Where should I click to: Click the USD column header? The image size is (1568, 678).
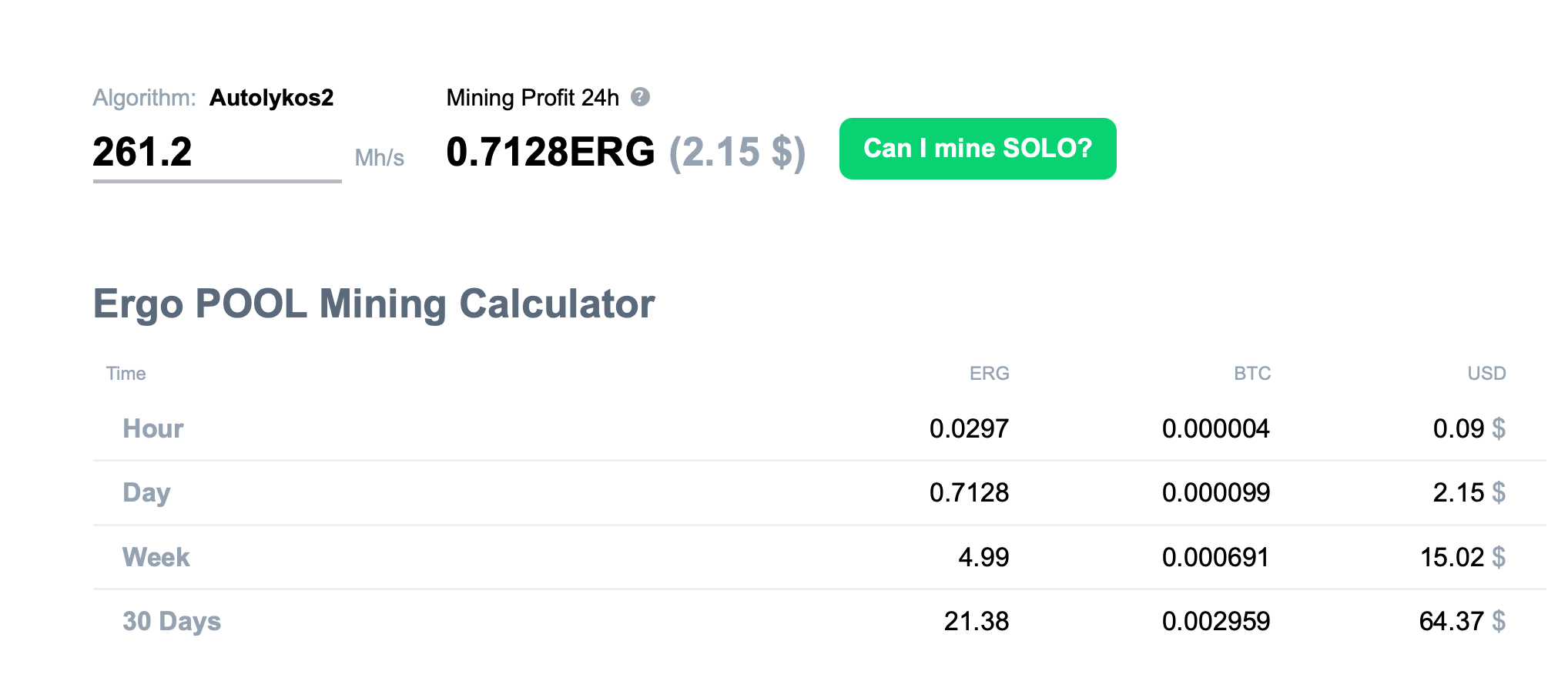click(1486, 374)
